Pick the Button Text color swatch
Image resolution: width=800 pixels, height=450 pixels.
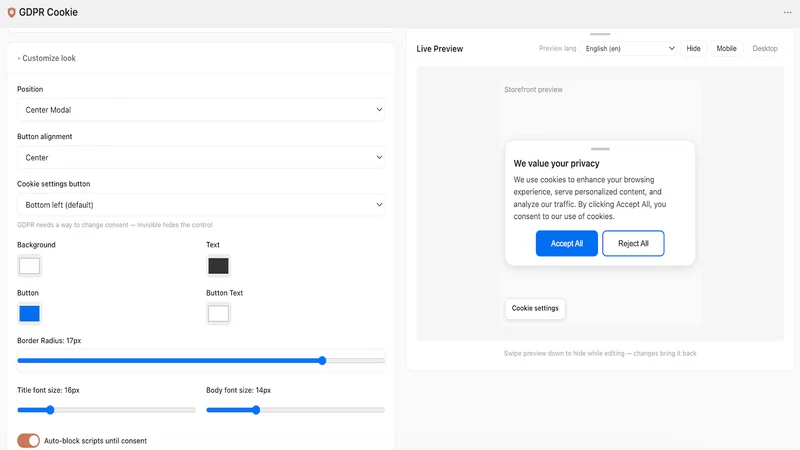click(218, 314)
